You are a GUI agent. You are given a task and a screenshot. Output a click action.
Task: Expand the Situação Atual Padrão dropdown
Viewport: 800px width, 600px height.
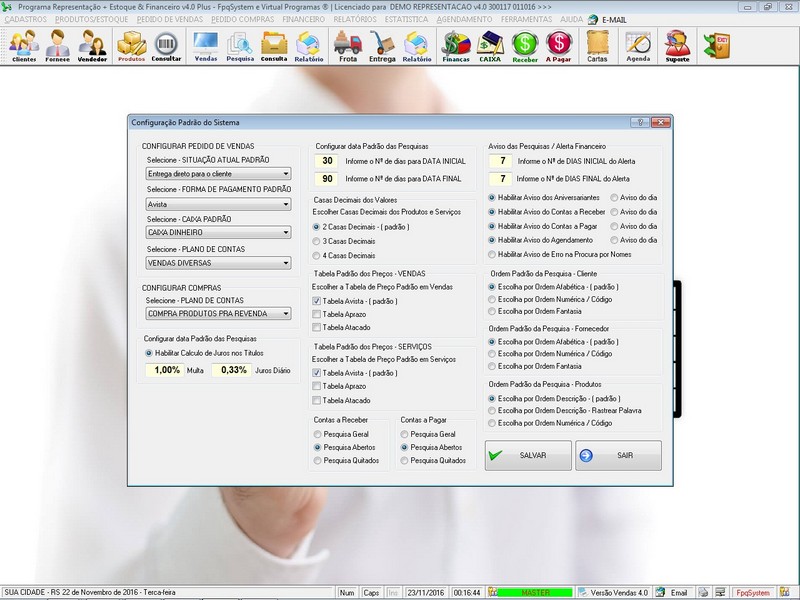tap(286, 174)
